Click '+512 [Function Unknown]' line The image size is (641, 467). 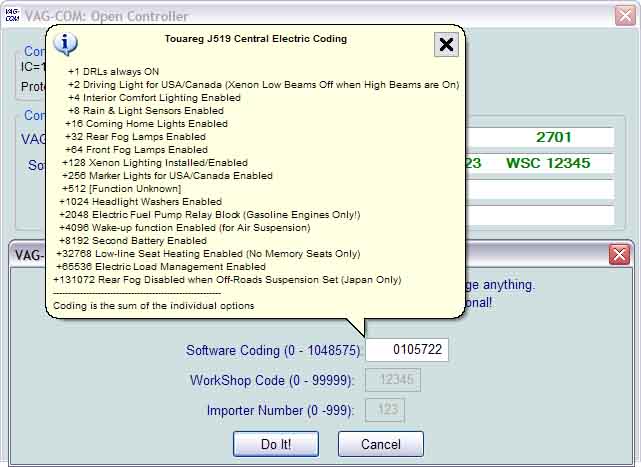click(121, 189)
